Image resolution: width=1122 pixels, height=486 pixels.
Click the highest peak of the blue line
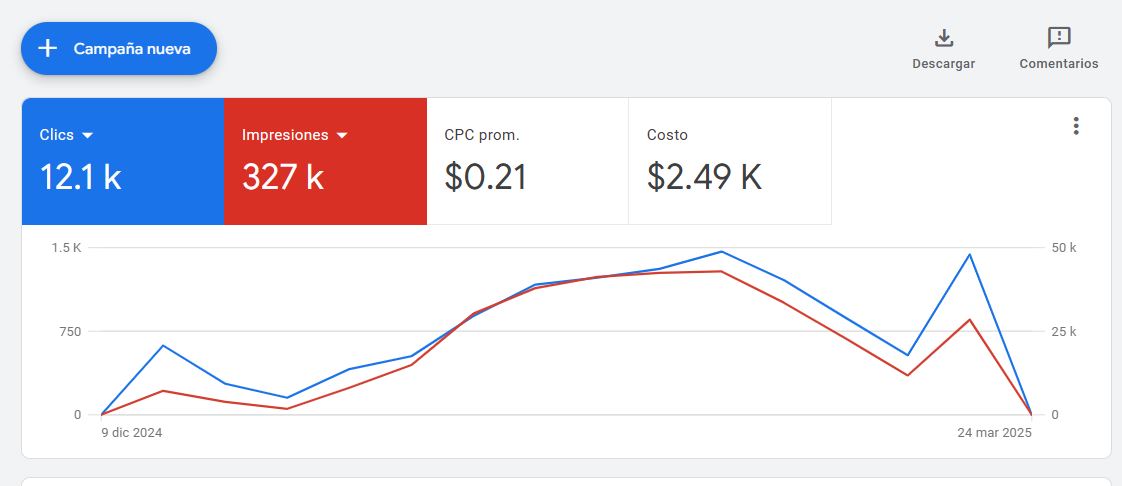point(721,252)
